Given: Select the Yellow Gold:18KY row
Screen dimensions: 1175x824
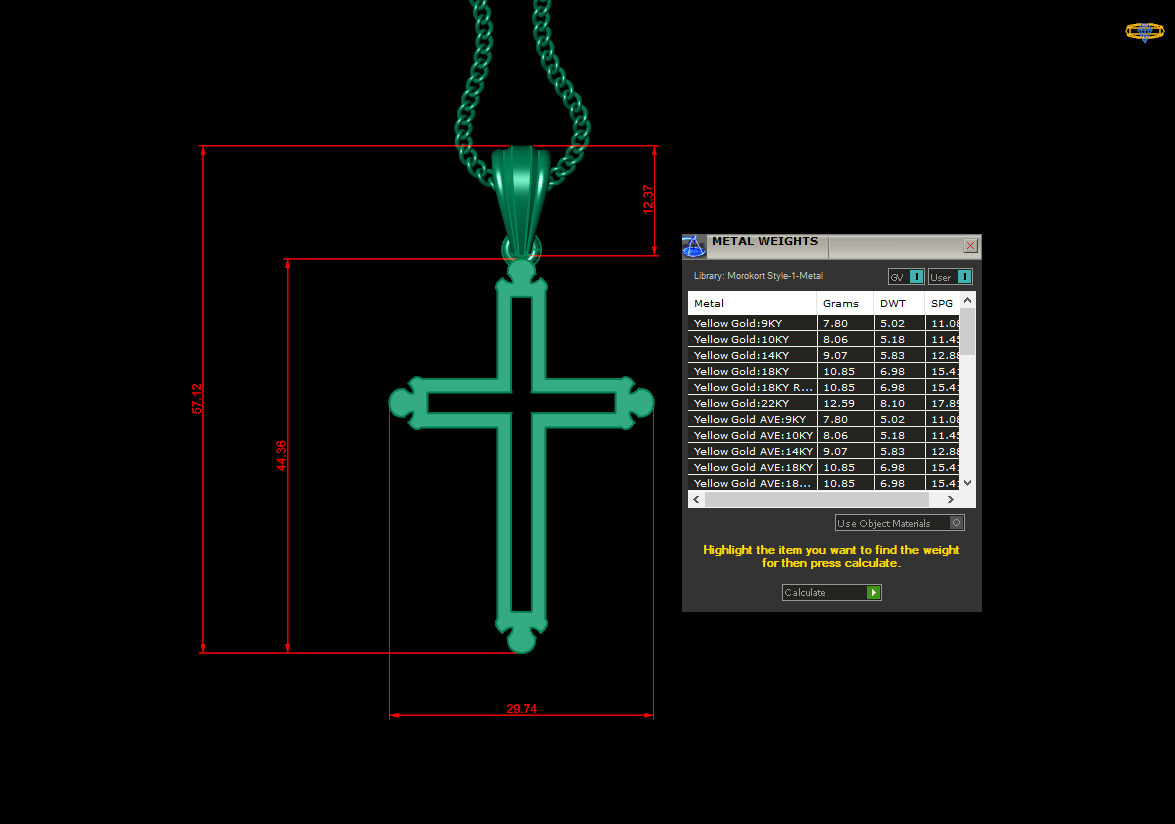Looking at the screenshot, I should pyautogui.click(x=824, y=372).
